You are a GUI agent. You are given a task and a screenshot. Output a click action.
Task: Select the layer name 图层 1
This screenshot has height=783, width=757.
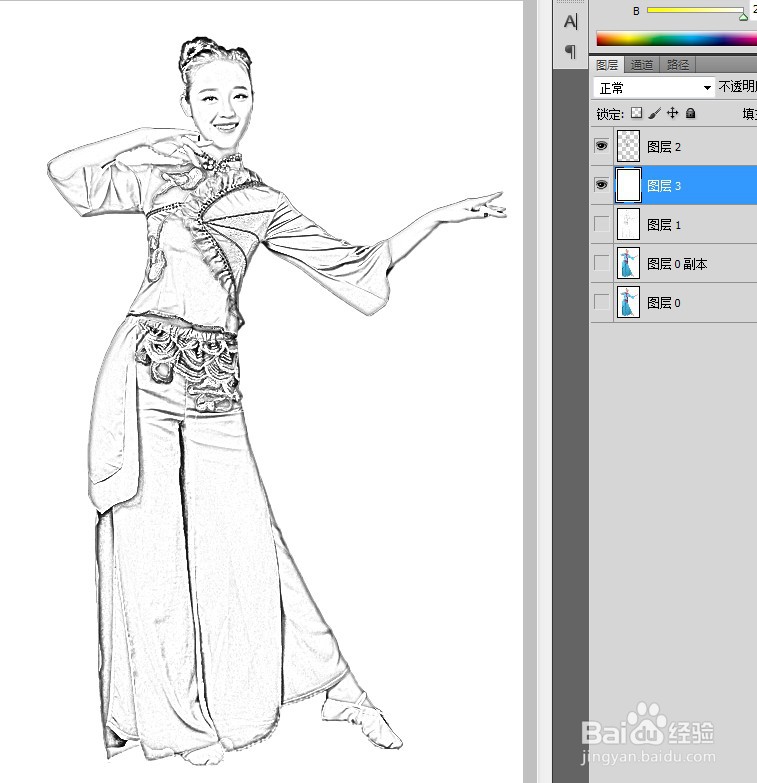tap(664, 225)
